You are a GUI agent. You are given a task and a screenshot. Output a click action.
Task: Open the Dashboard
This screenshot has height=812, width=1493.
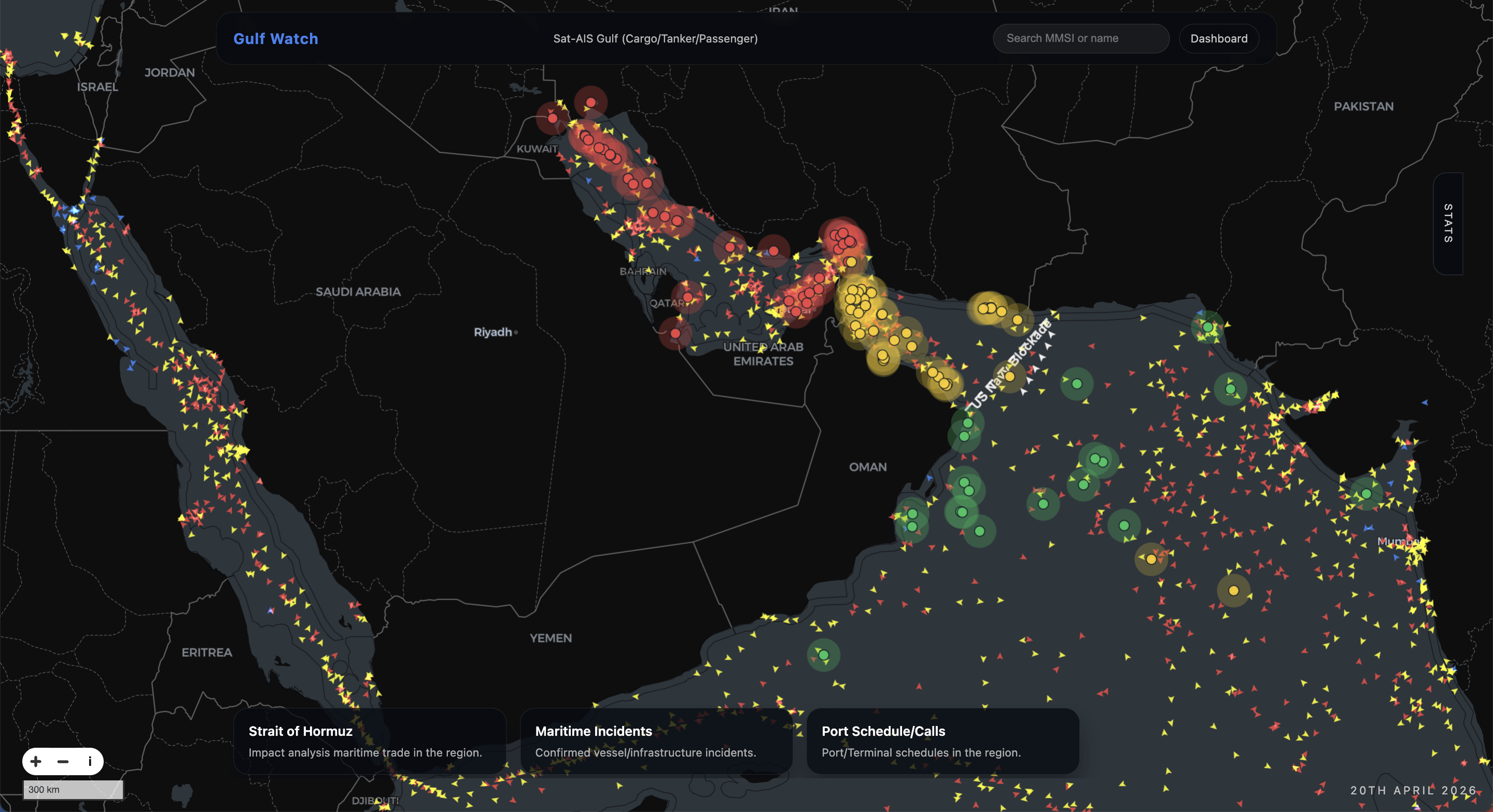(1218, 38)
